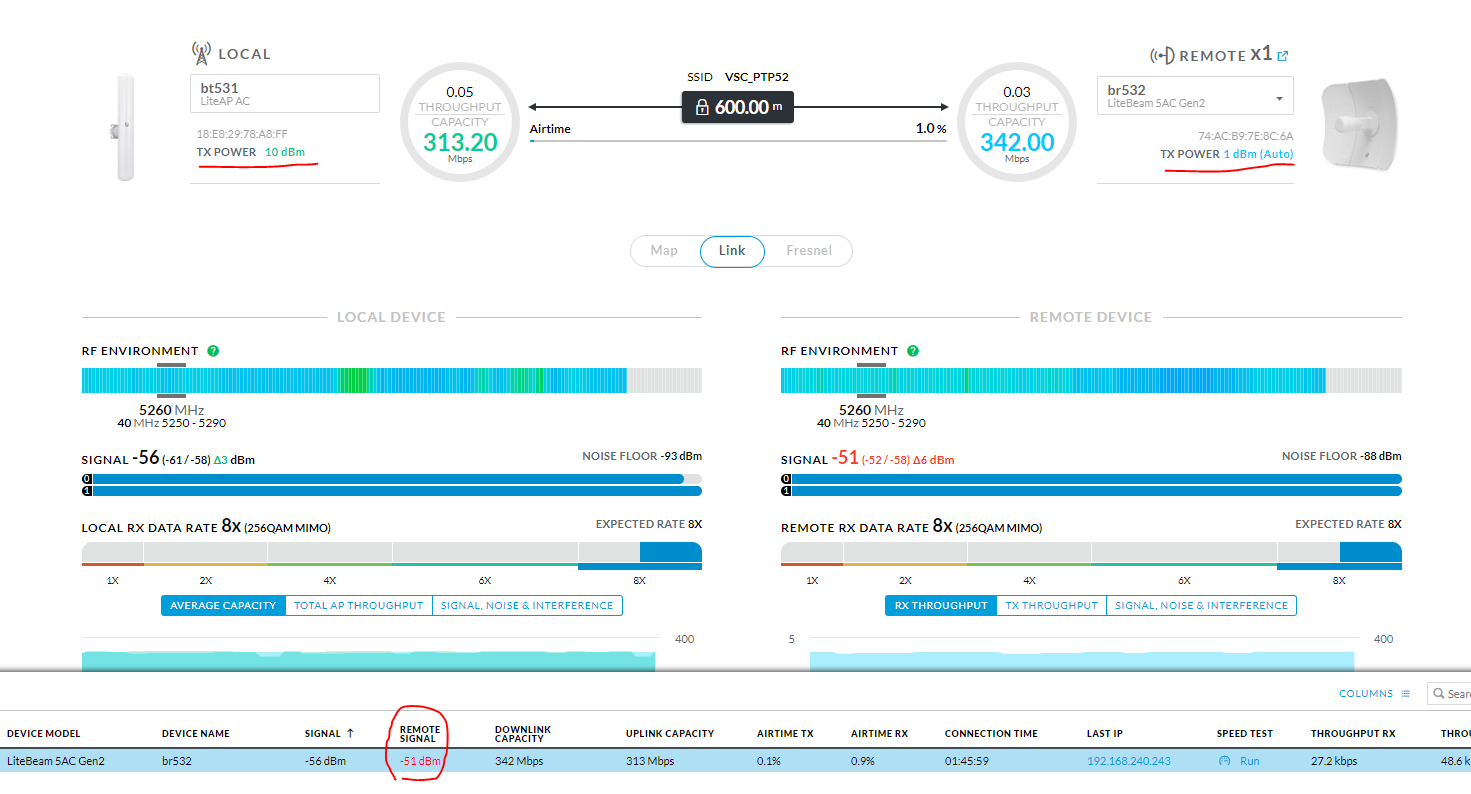This screenshot has height=794, width=1471.
Task: Click local RF environment spectrum bar
Action: pos(354,380)
